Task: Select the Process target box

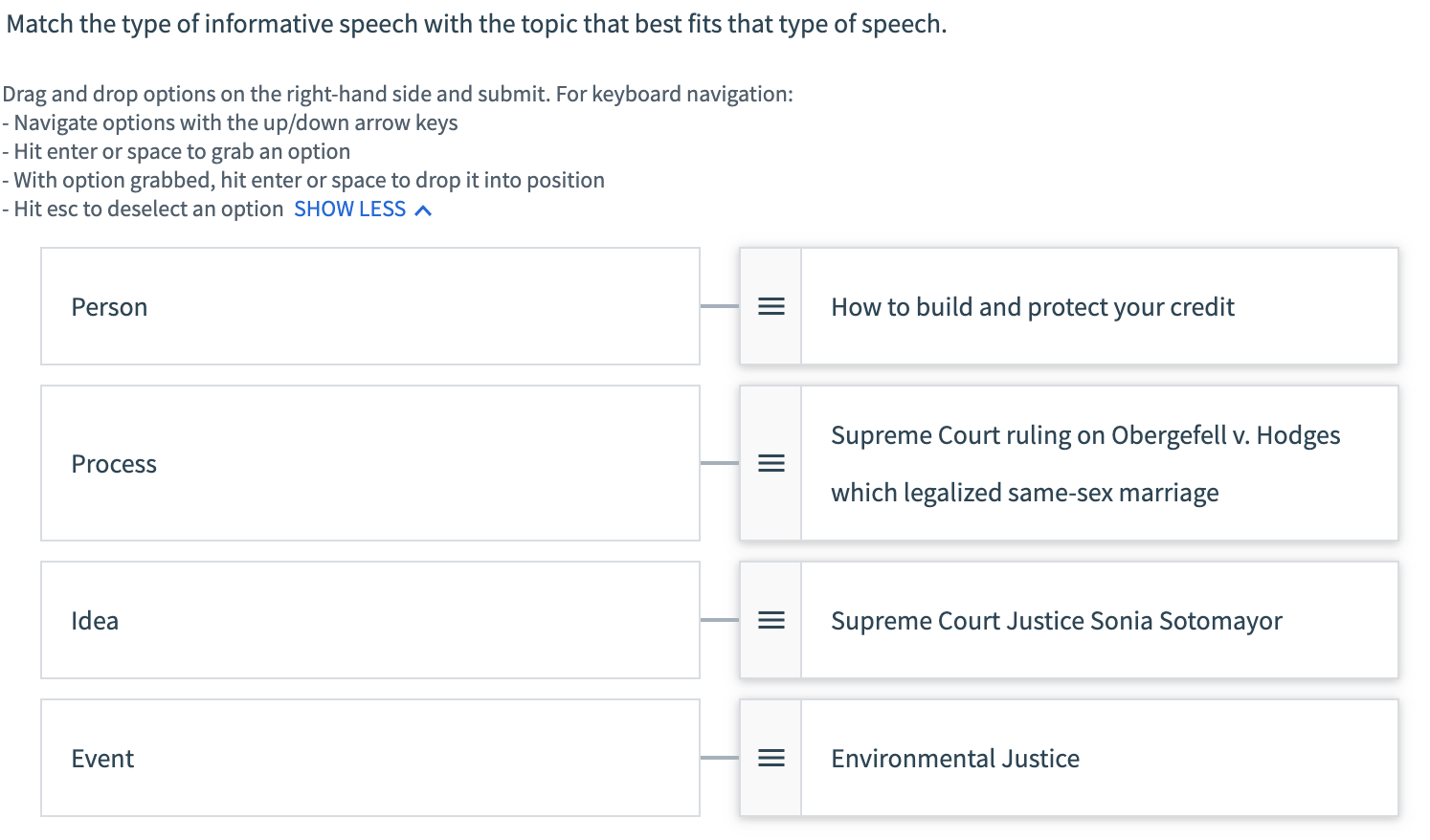Action: (369, 463)
